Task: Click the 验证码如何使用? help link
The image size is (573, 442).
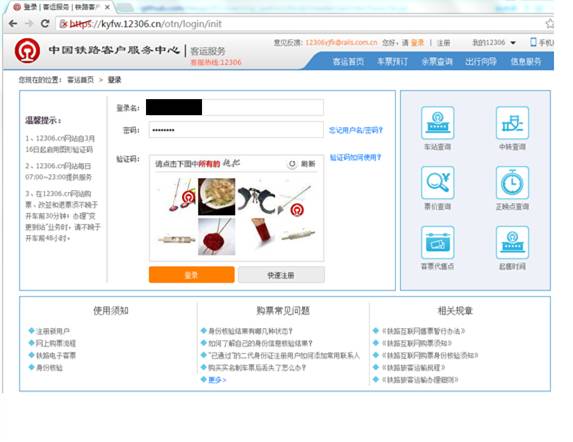Action: (x=355, y=157)
